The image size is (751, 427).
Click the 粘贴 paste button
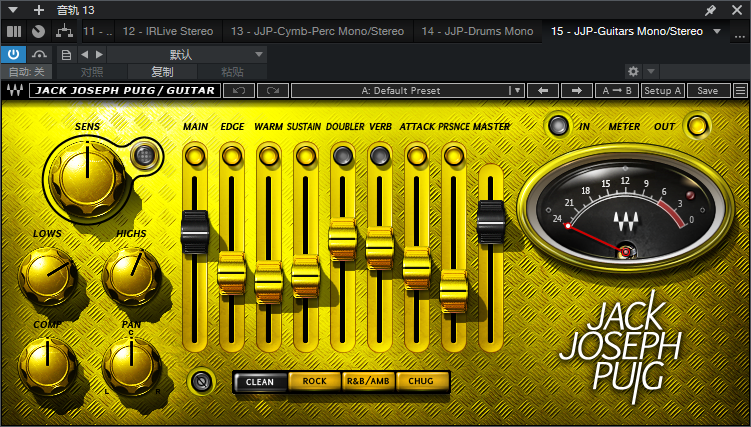(x=232, y=72)
